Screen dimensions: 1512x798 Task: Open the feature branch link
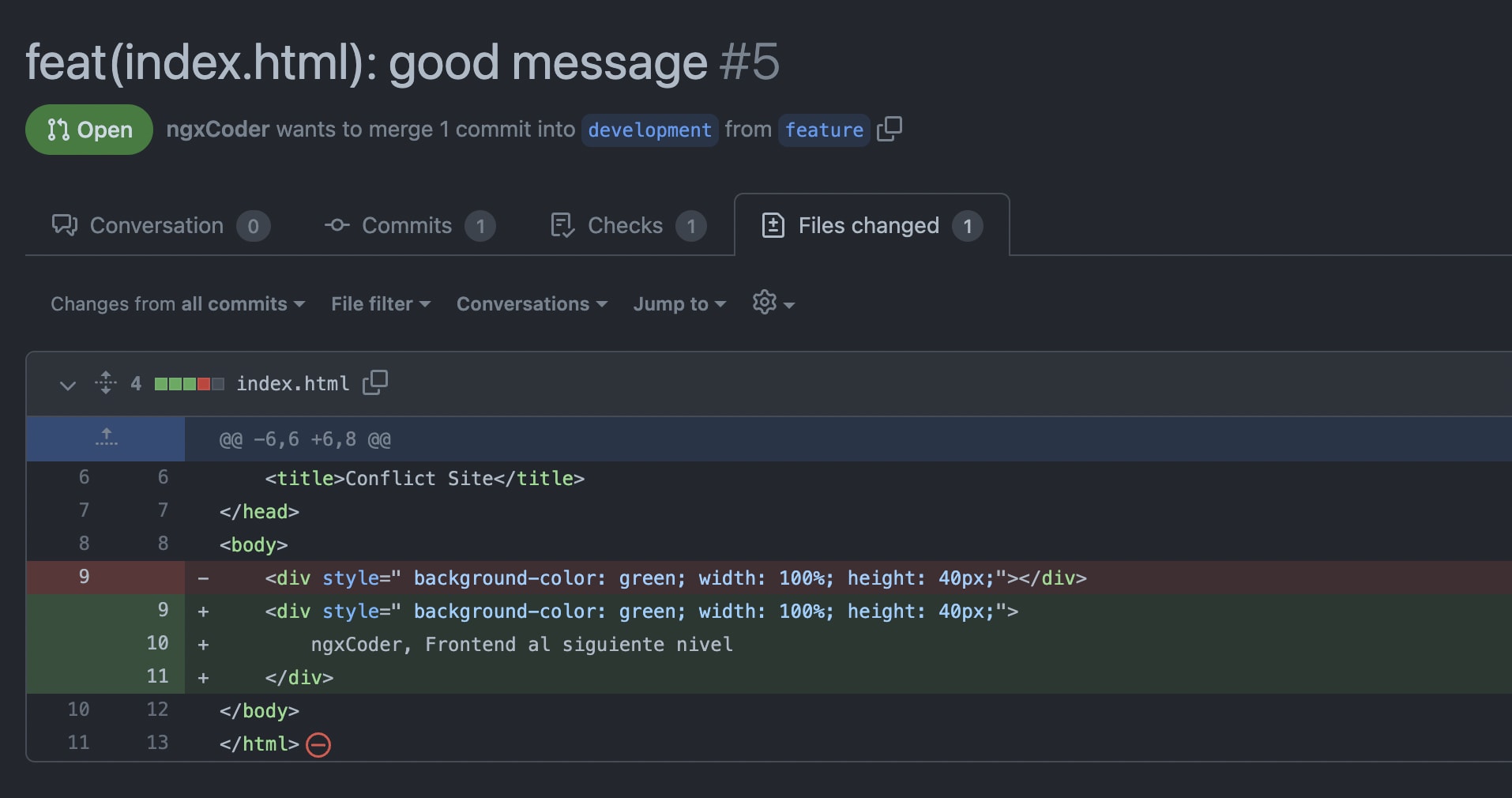click(x=824, y=130)
